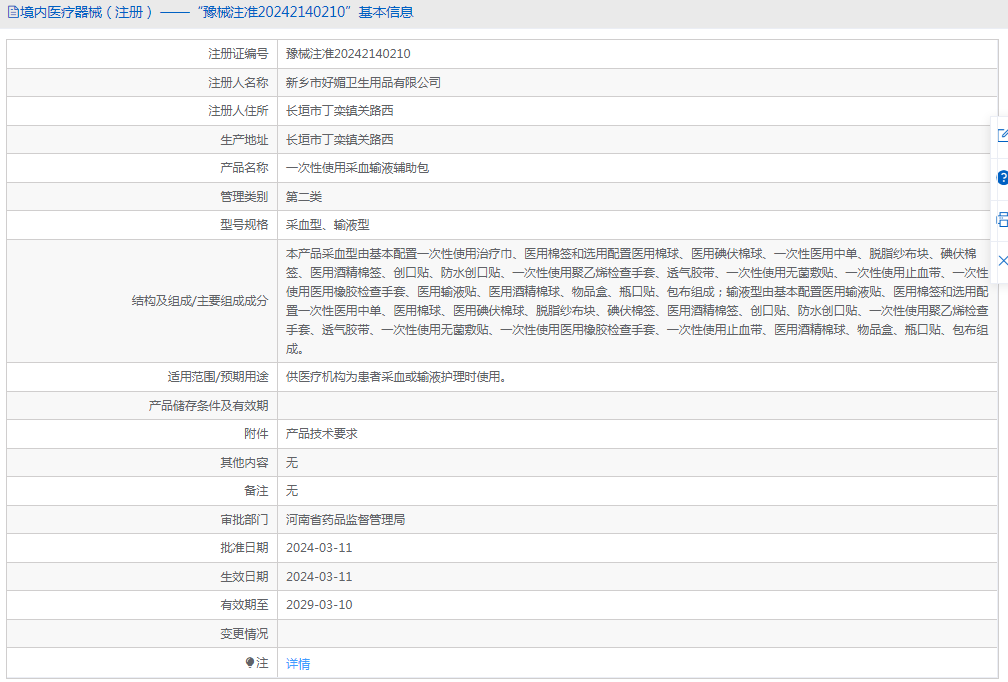Click the 无 value in 备注 row
Image resolution: width=1008 pixels, height=682 pixels.
point(292,491)
